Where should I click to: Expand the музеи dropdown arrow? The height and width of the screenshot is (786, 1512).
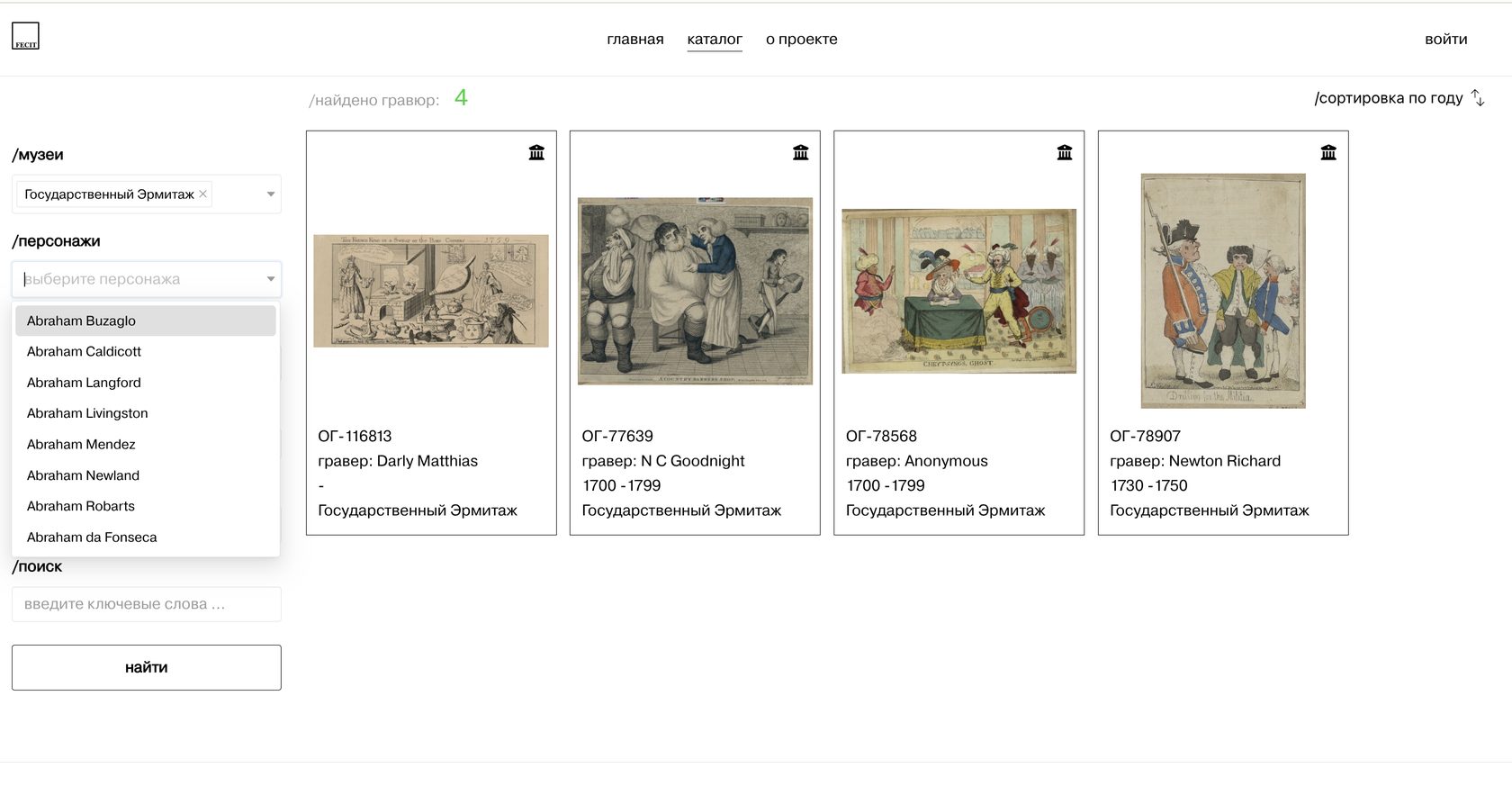click(271, 194)
